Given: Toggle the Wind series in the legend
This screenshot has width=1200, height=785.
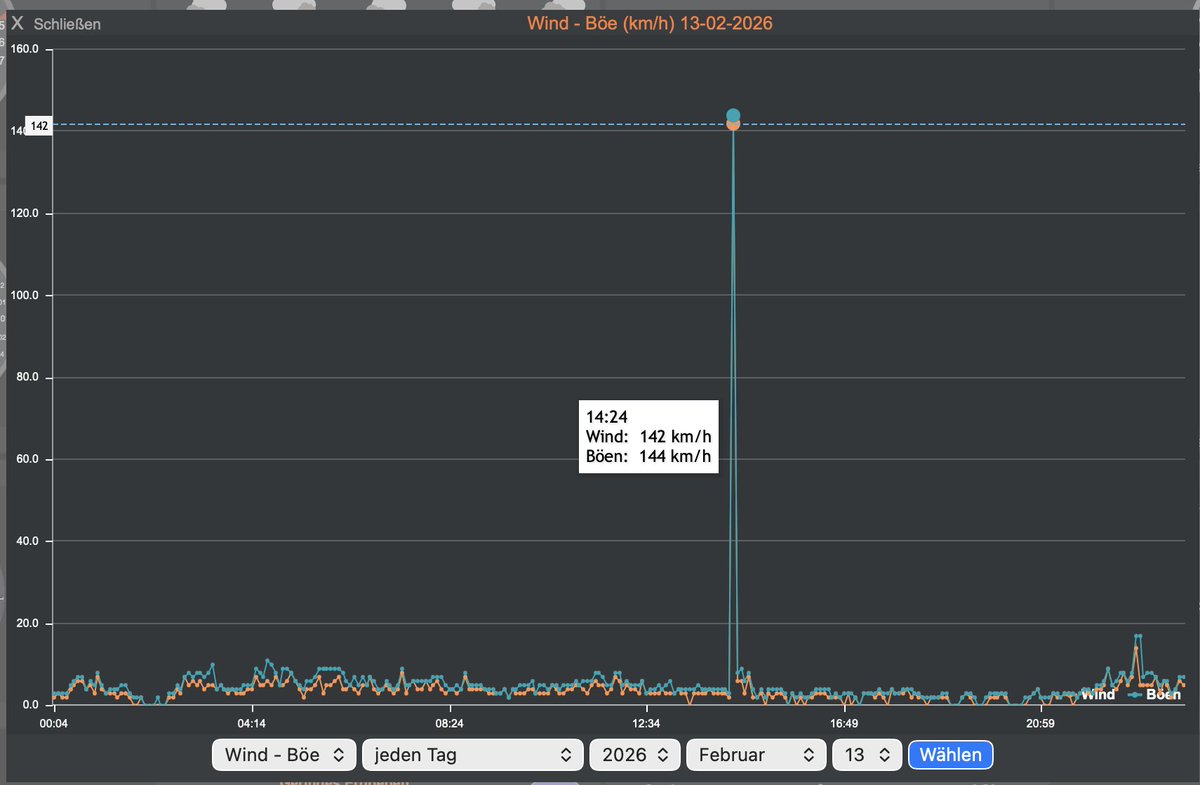Looking at the screenshot, I should click(x=1098, y=694).
